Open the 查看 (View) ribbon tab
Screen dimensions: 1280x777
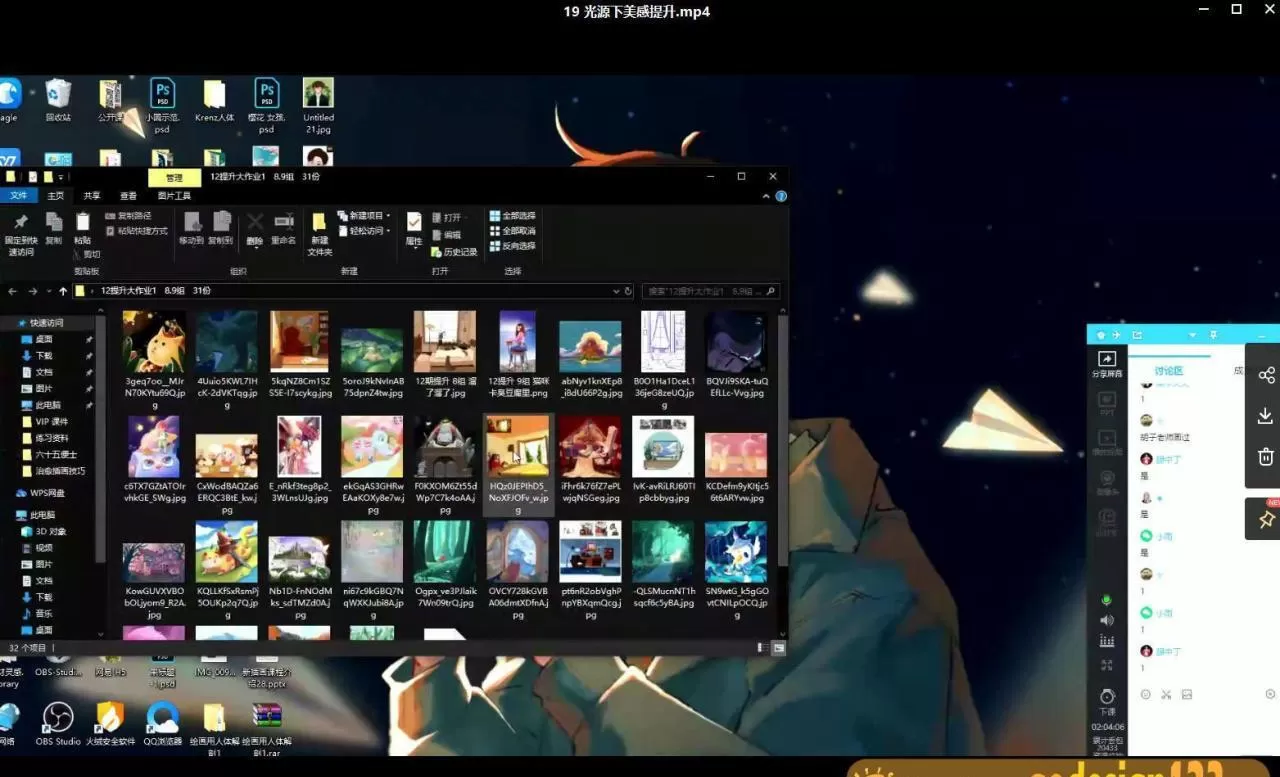128,196
